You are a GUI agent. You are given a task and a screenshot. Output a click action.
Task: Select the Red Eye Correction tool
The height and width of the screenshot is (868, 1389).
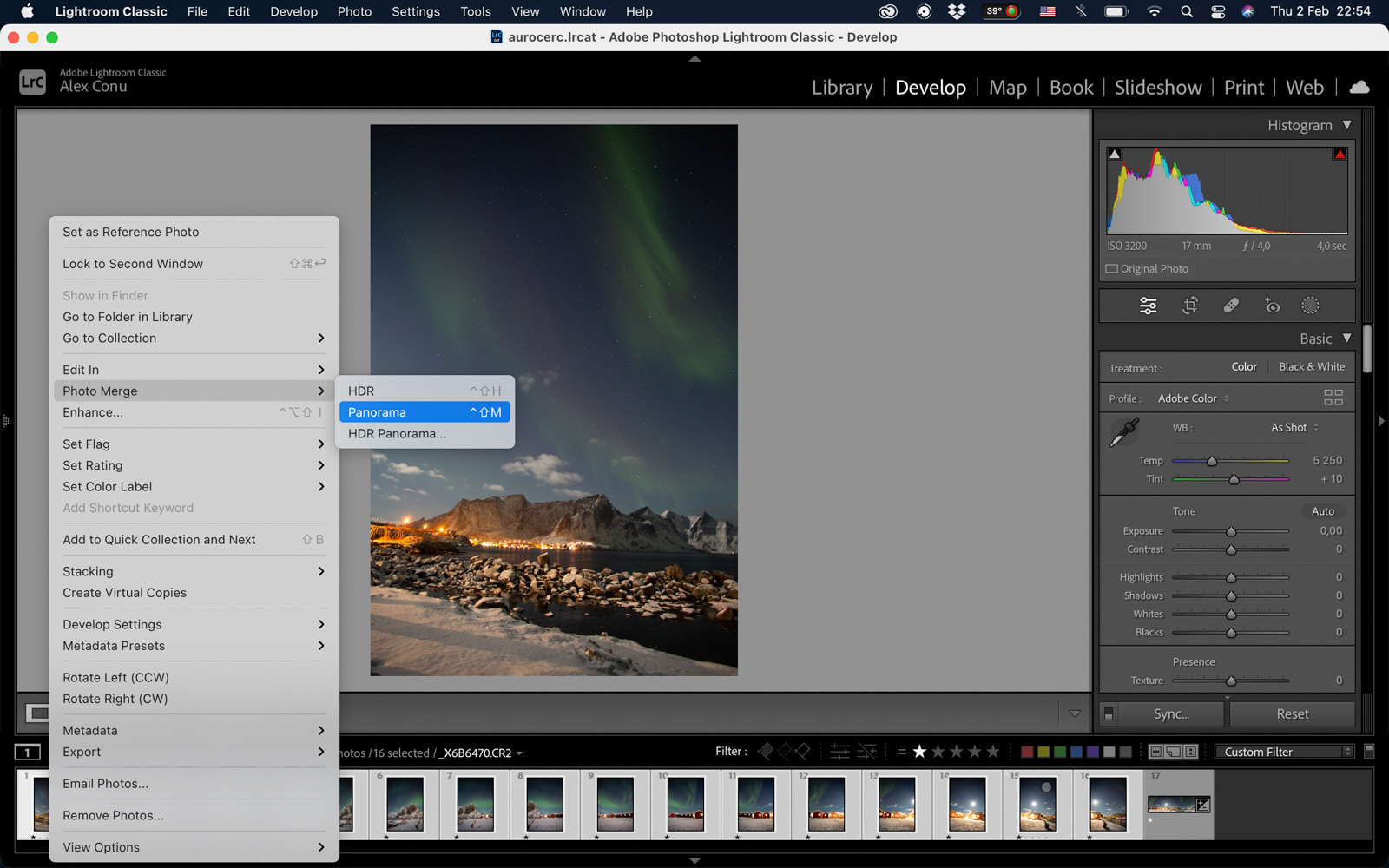click(x=1272, y=306)
